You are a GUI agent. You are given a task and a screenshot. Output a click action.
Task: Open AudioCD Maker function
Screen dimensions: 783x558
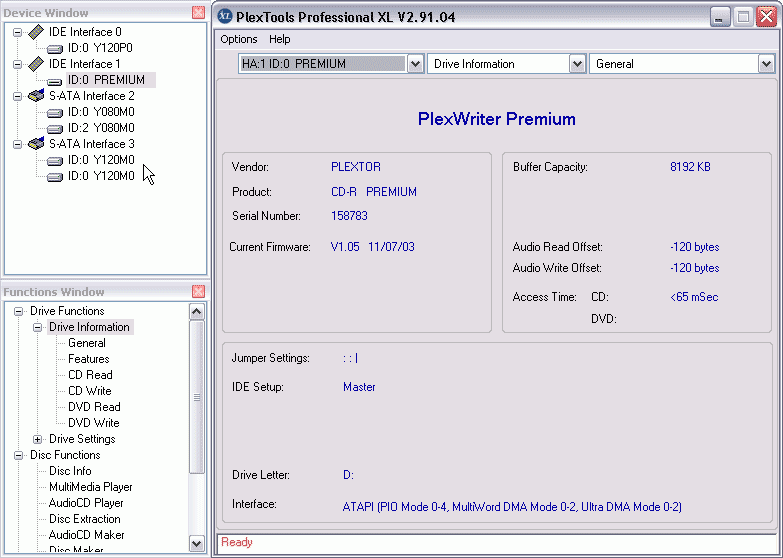[x=86, y=535]
